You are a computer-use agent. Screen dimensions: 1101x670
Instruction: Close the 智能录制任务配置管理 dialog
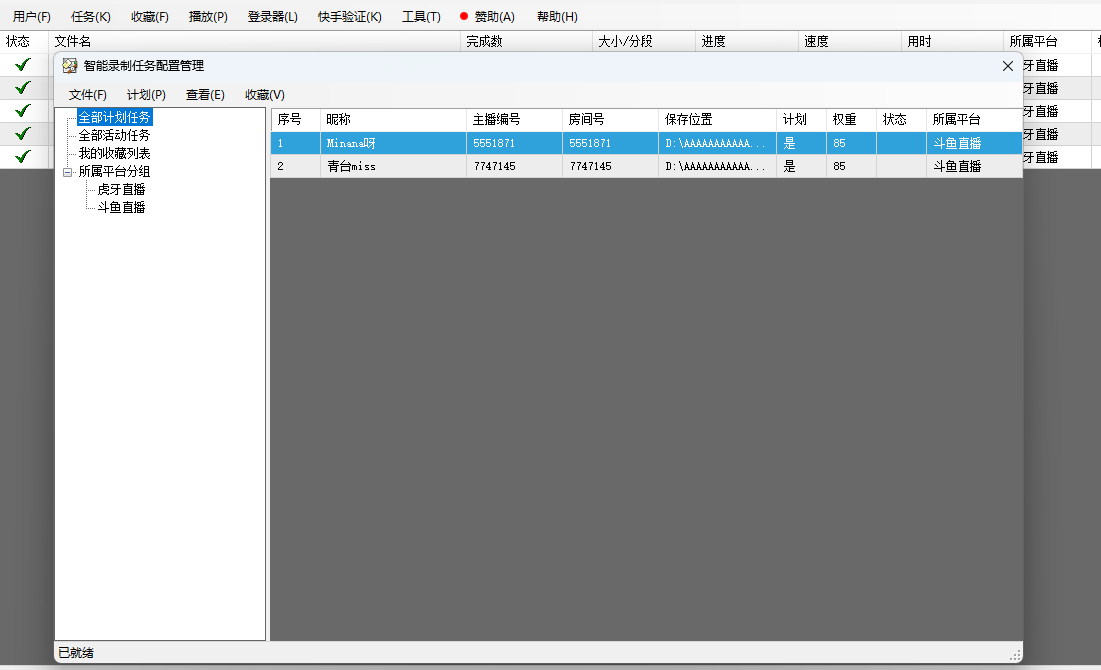(x=1008, y=66)
